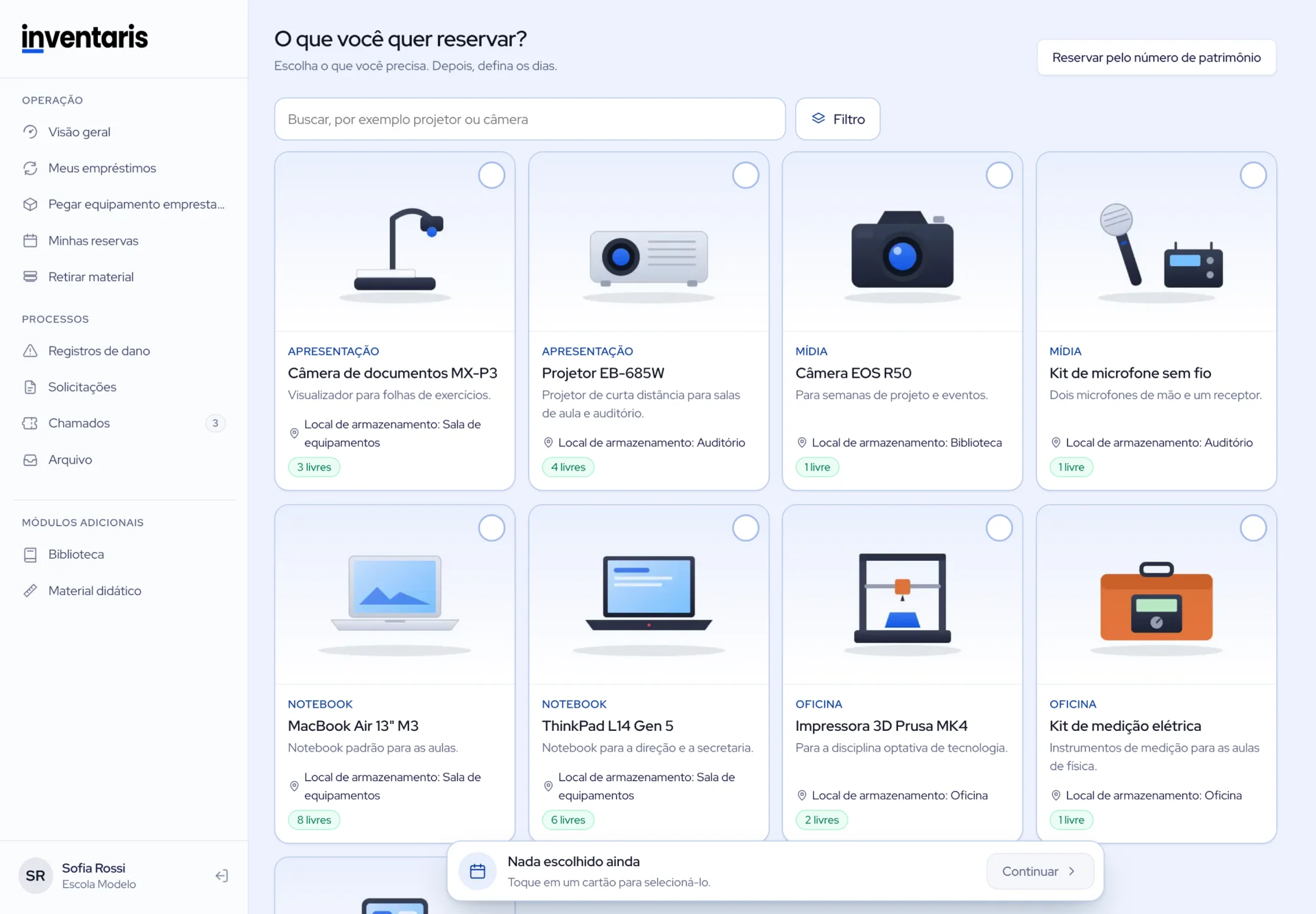Click the 'Nada escolhido ainda' message
This screenshot has width=1316, height=914.
(x=574, y=862)
